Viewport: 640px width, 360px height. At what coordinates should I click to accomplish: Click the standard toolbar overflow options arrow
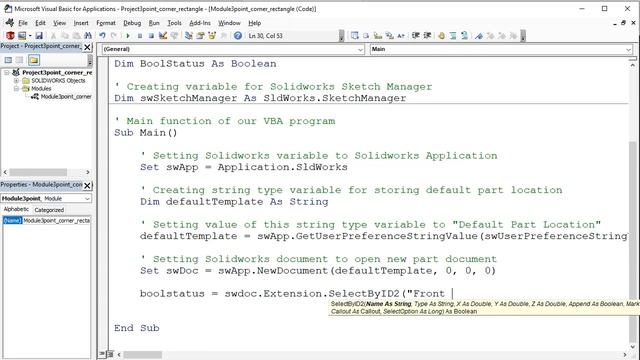tap(342, 36)
